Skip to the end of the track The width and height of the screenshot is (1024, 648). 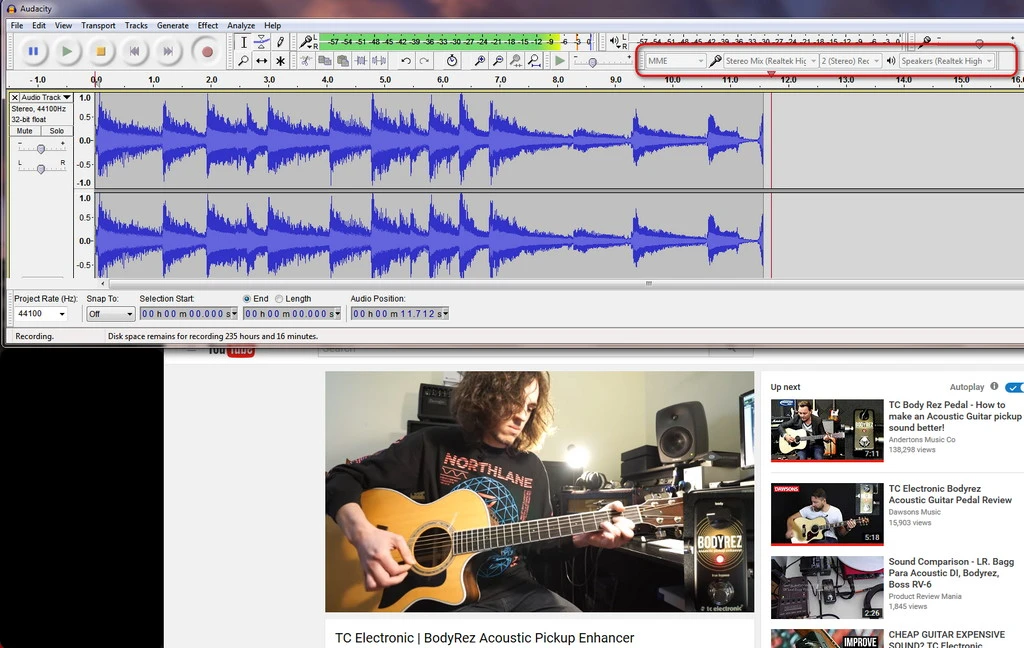pos(168,51)
